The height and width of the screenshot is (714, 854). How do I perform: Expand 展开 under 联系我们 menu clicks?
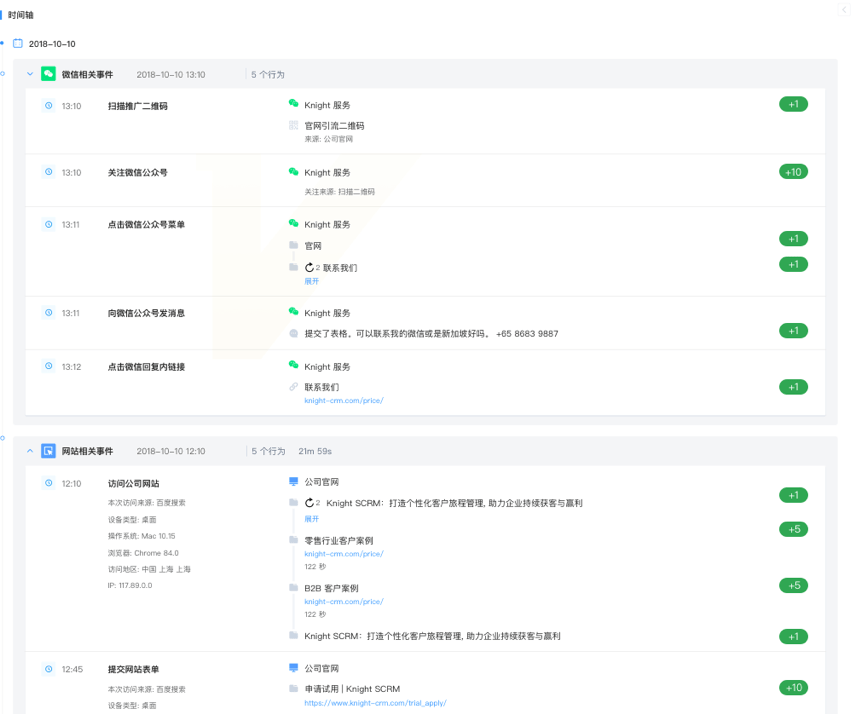[x=312, y=281]
